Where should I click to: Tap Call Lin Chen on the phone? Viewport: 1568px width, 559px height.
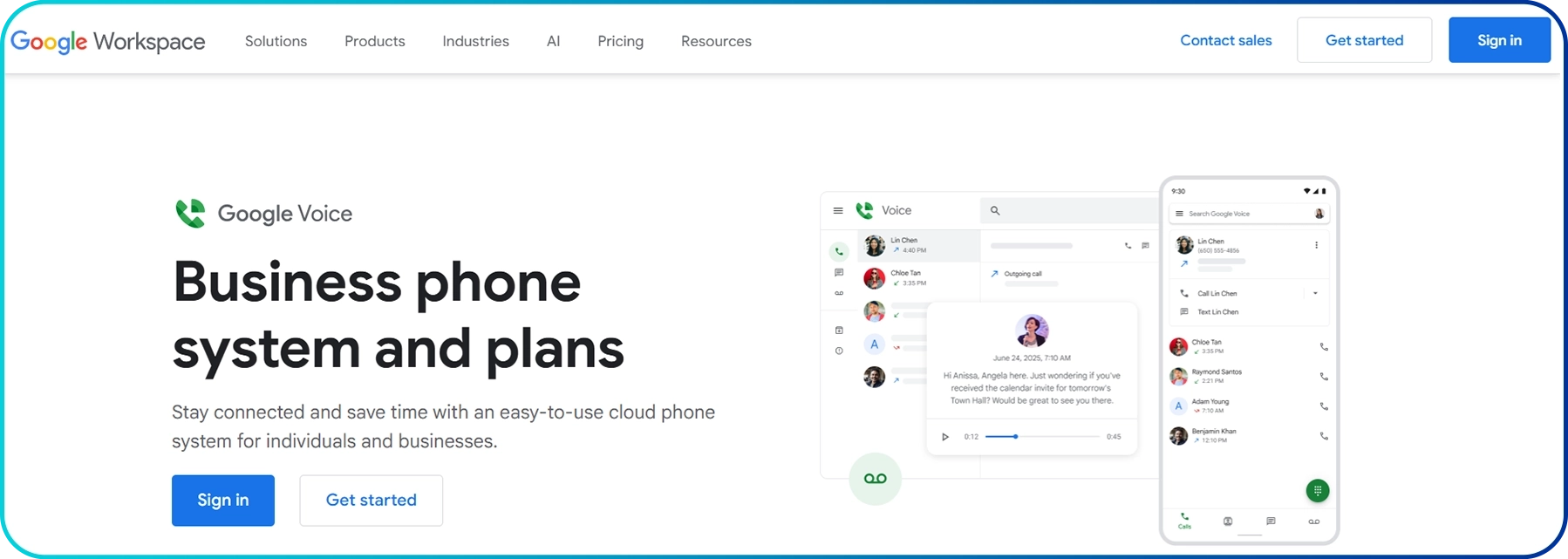point(1217,293)
